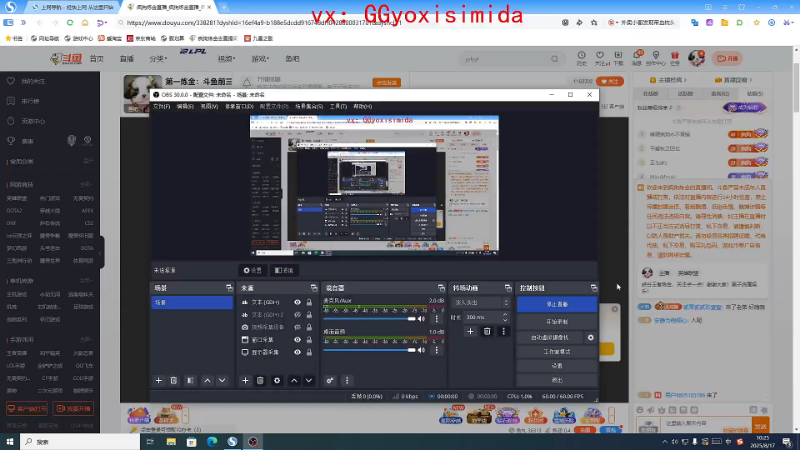Move the source up in the Sources panel
Screen dimensions: 800x450
pos(294,381)
